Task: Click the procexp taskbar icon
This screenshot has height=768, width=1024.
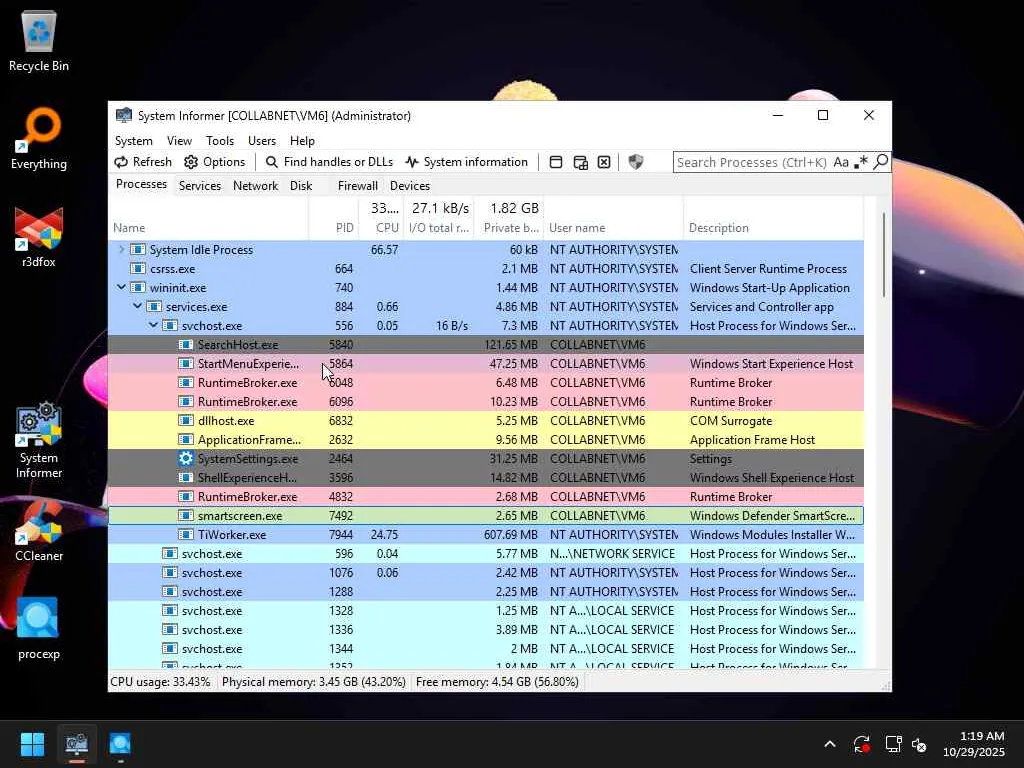Action: (x=120, y=744)
